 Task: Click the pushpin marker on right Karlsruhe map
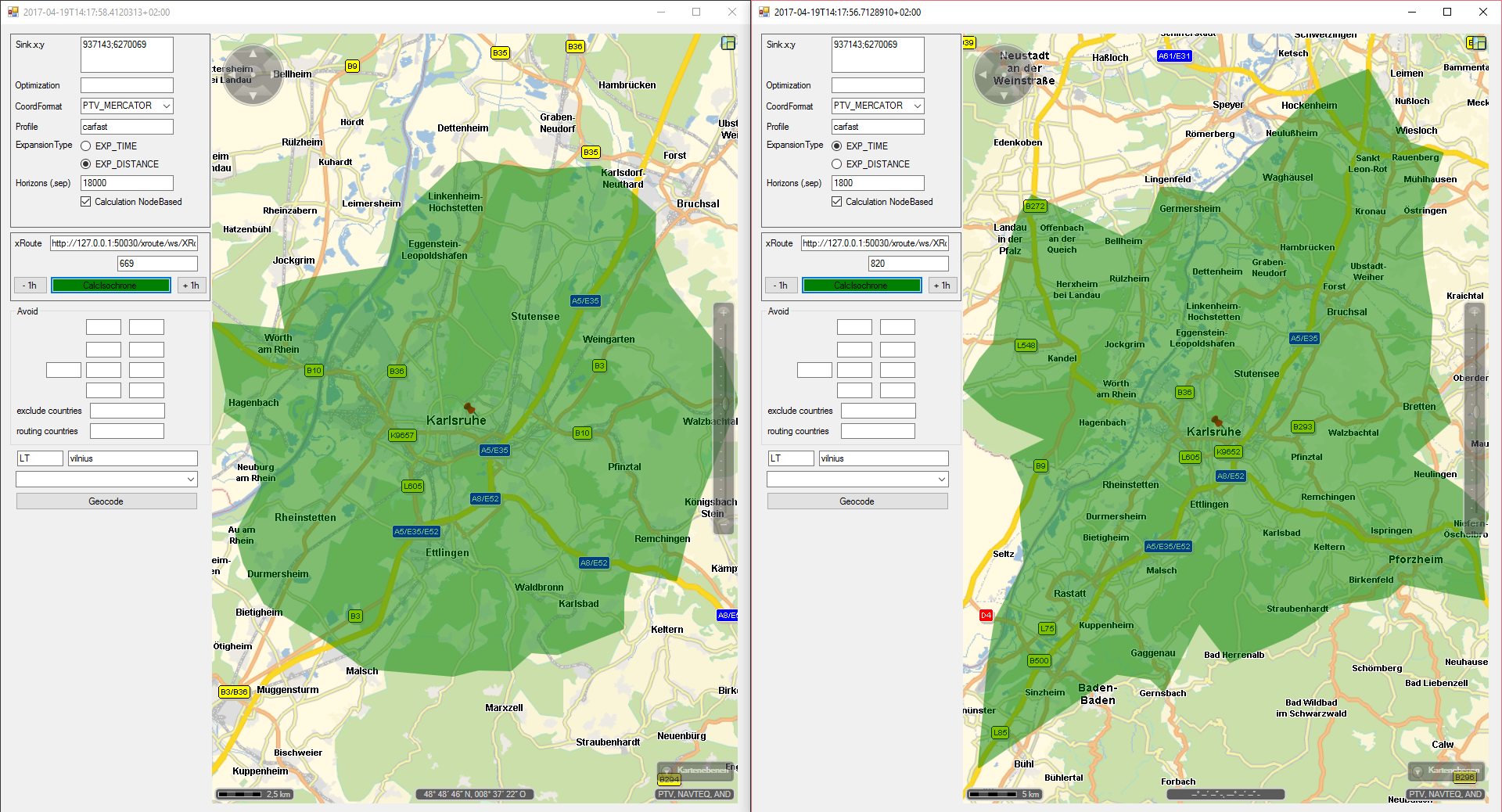(x=1216, y=421)
